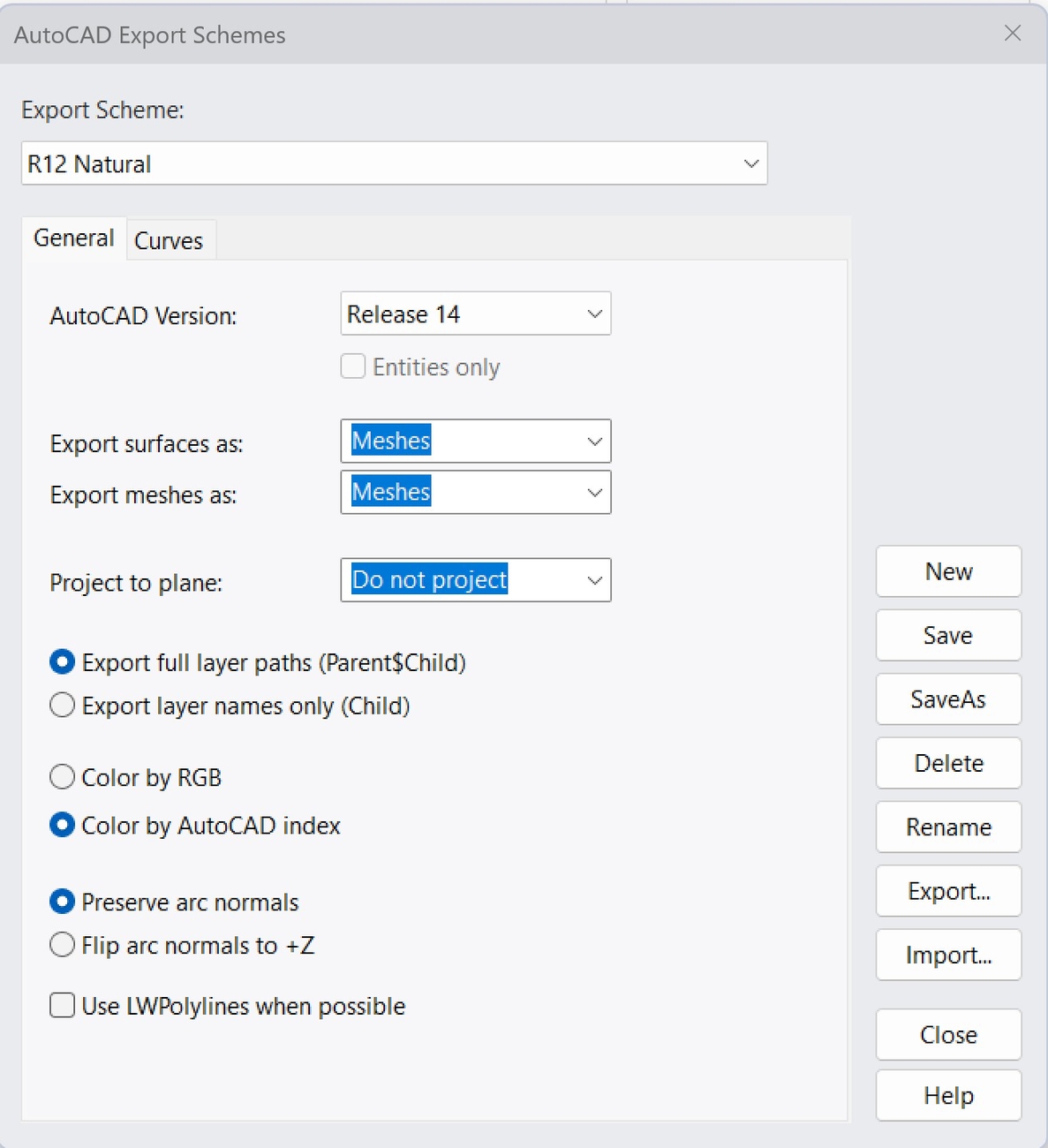
Task: Click the Import... button
Action: (948, 955)
